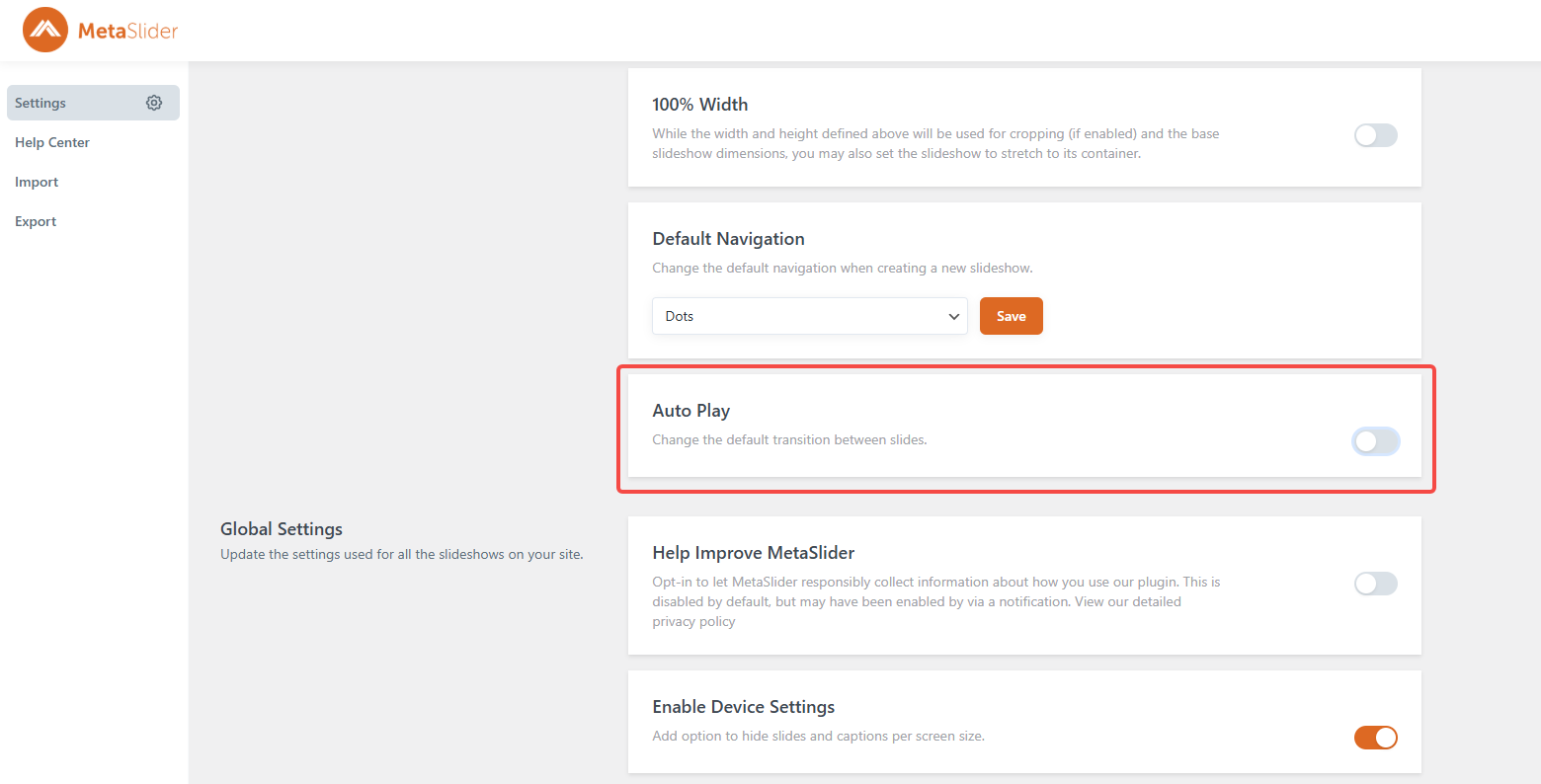Disable the Enable Device Settings toggle
Screen dimensions: 1541x784
click(x=1375, y=738)
